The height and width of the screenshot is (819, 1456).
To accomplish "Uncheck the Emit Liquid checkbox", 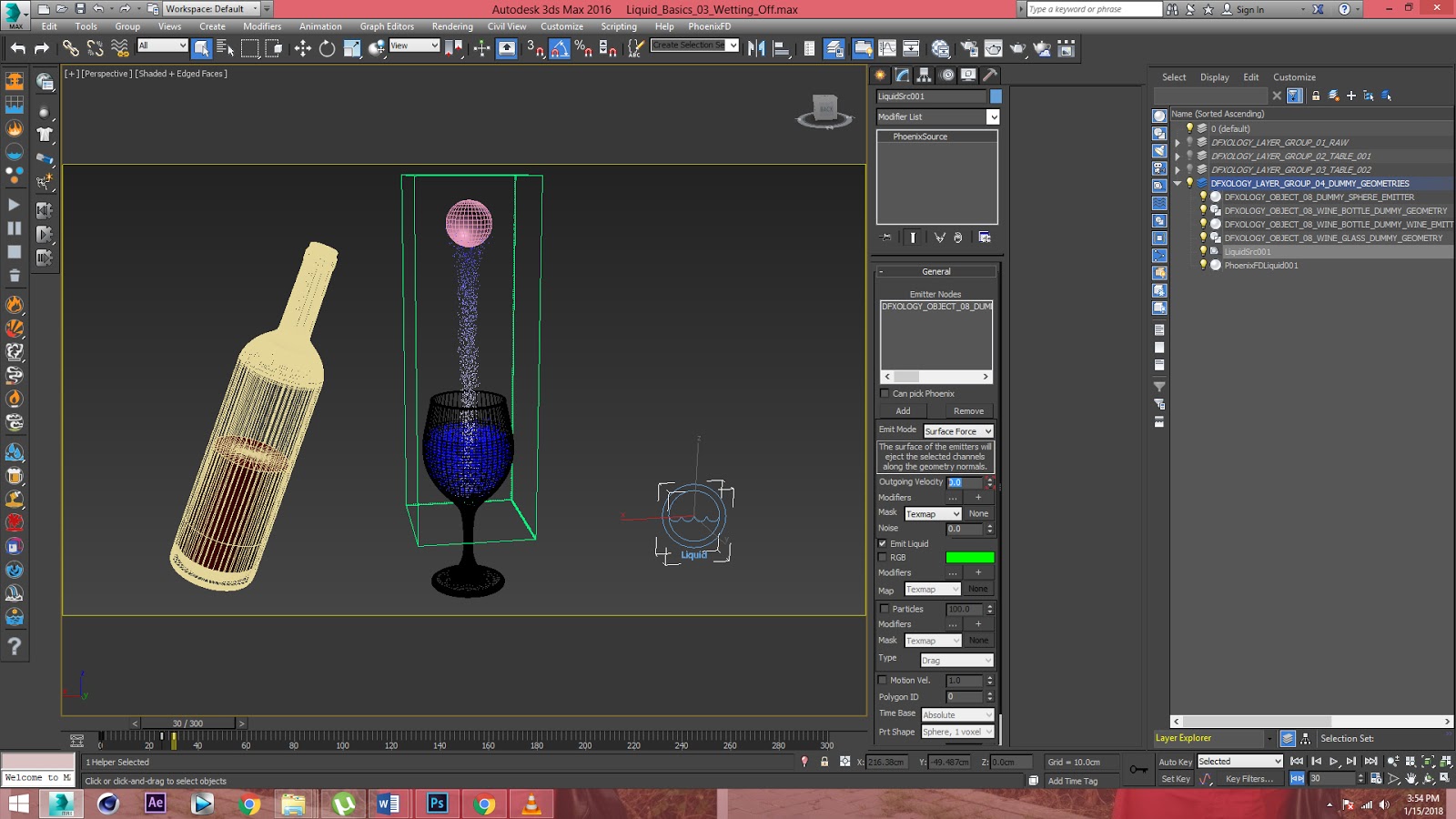I will [x=884, y=543].
